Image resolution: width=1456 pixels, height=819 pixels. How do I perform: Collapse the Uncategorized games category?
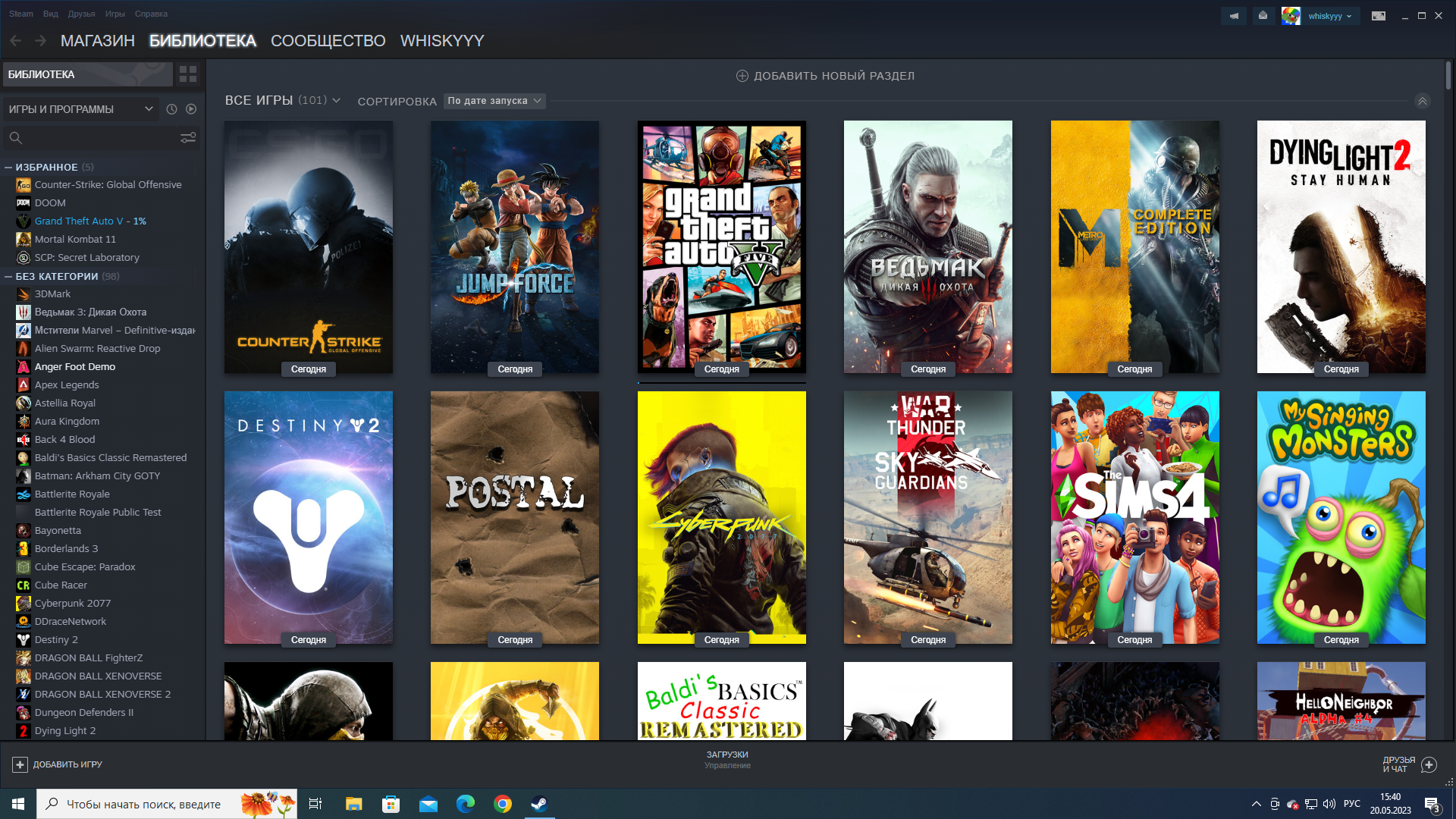coord(8,276)
